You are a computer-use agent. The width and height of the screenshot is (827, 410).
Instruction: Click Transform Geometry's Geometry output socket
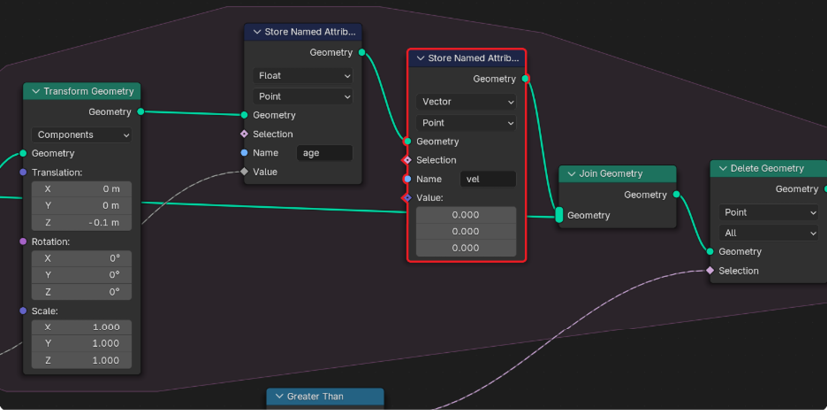point(140,112)
